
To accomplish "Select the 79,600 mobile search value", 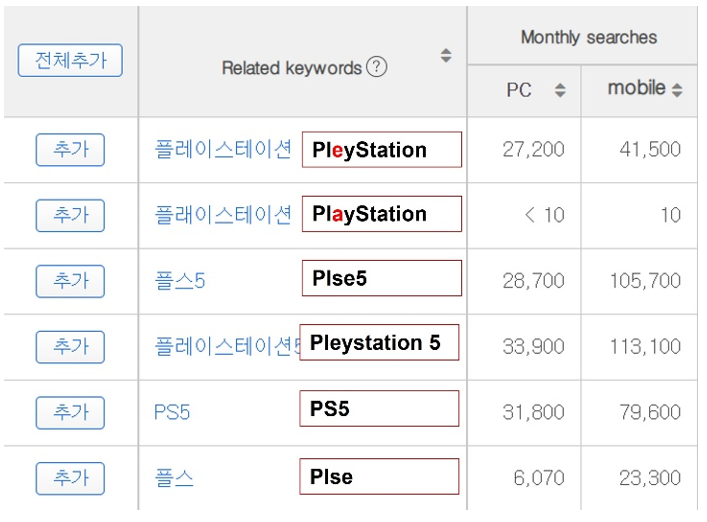I will click(x=650, y=412).
